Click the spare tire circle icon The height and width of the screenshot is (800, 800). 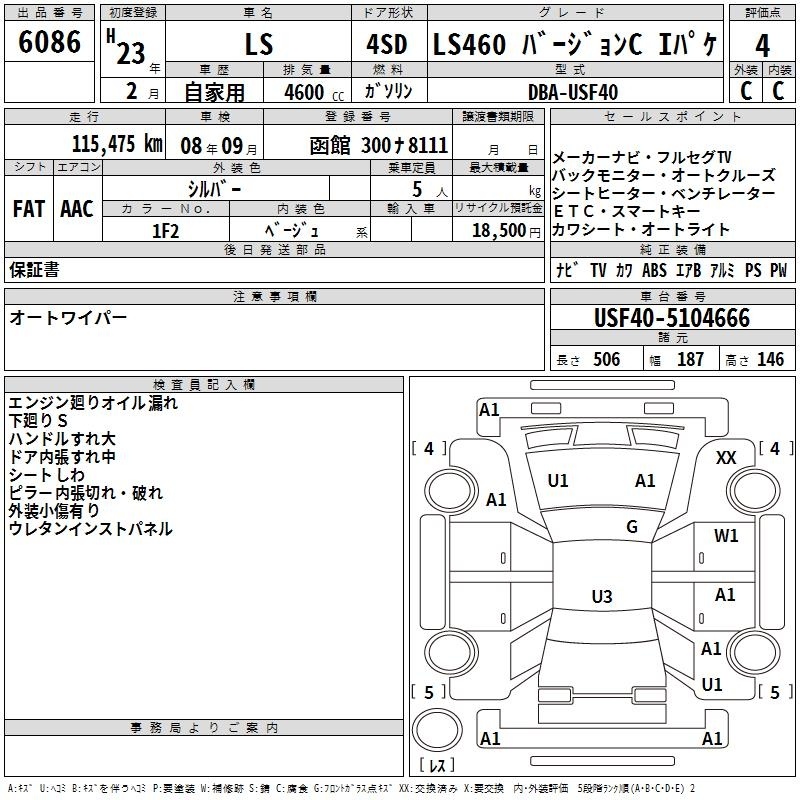437,730
